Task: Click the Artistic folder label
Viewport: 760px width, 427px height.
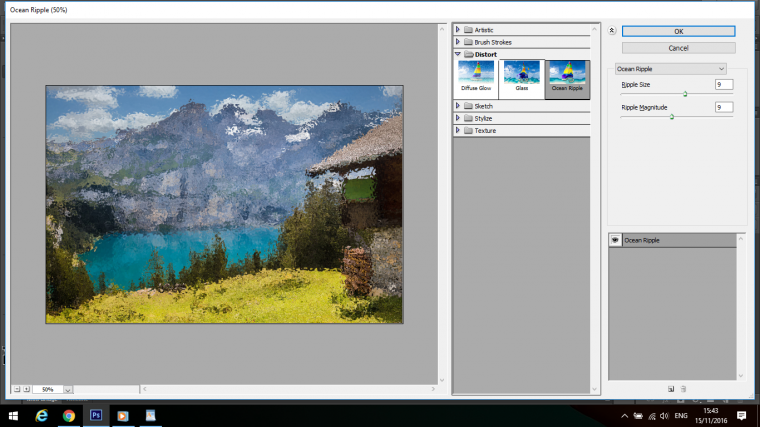Action: pyautogui.click(x=484, y=30)
